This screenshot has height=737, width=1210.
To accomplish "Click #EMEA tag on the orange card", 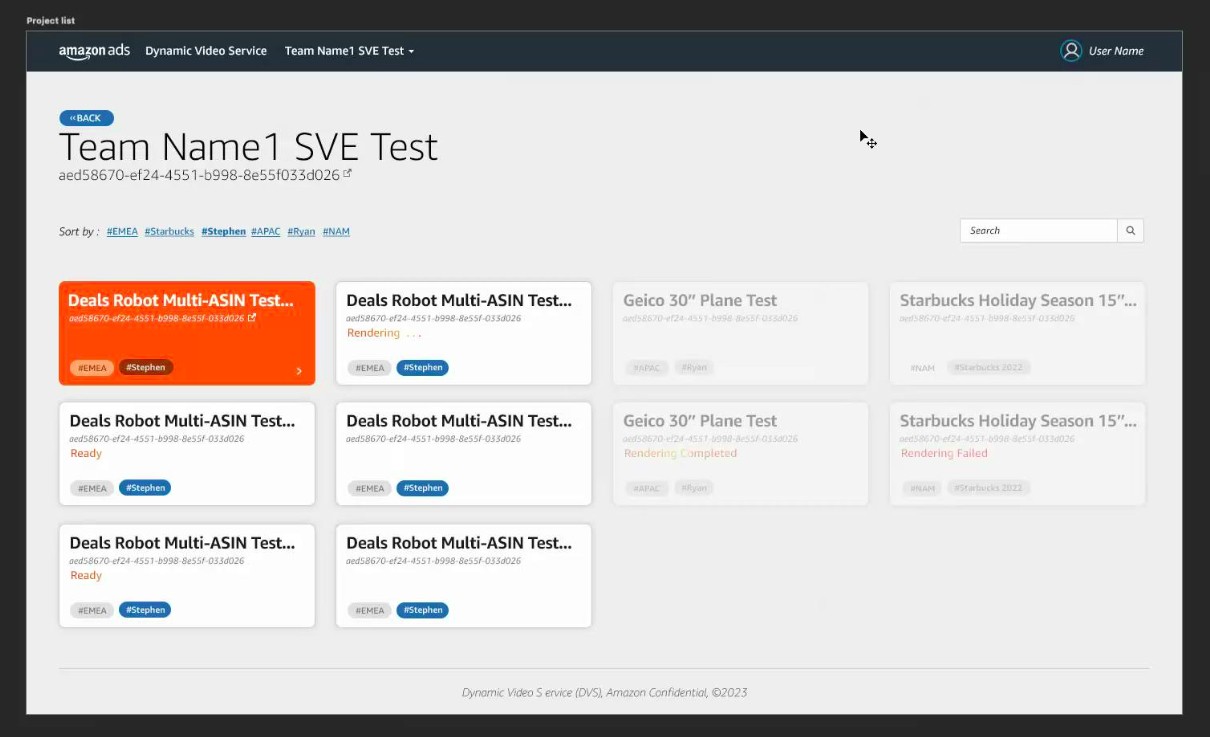I will point(92,368).
